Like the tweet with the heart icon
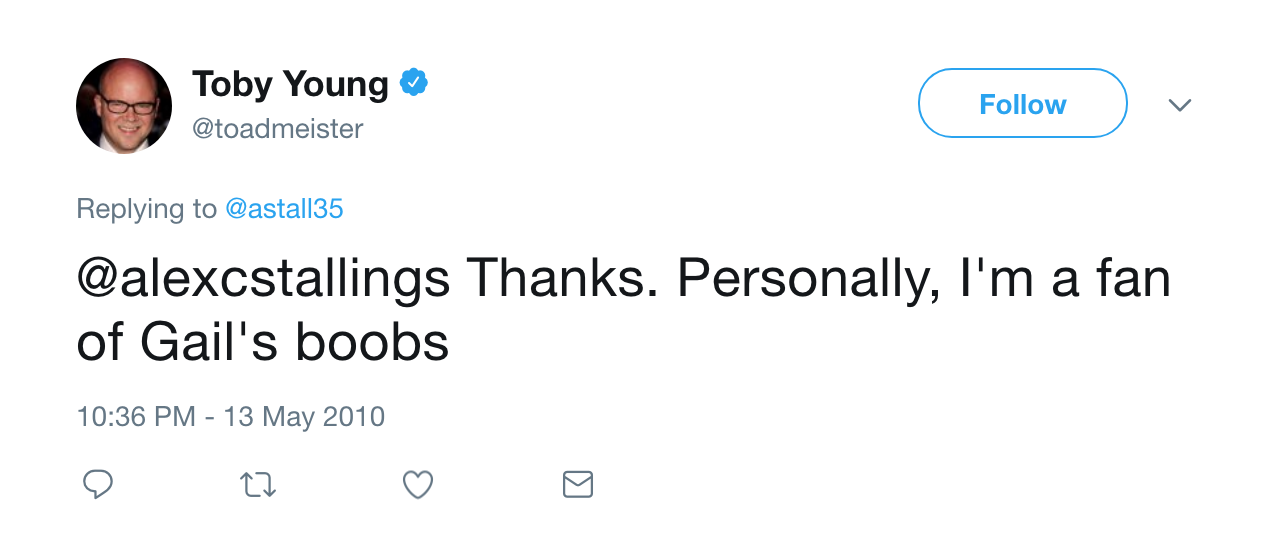 [x=418, y=485]
